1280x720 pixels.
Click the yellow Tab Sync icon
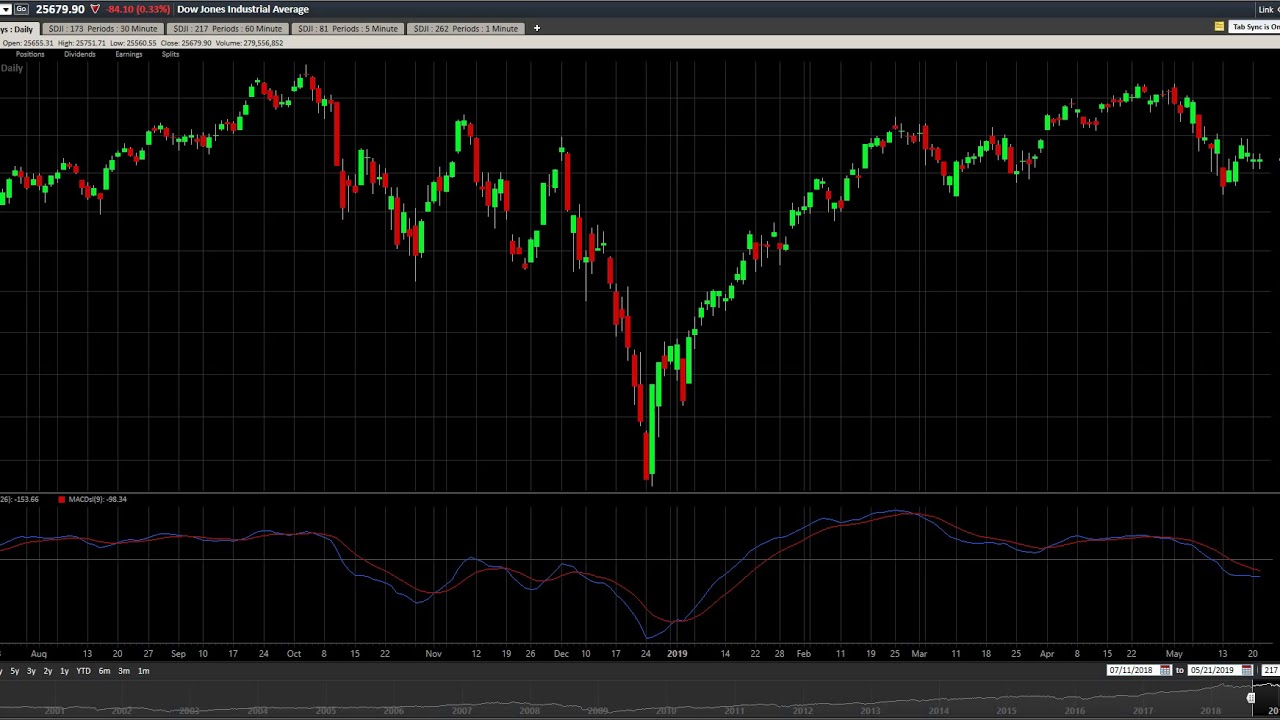point(1219,27)
